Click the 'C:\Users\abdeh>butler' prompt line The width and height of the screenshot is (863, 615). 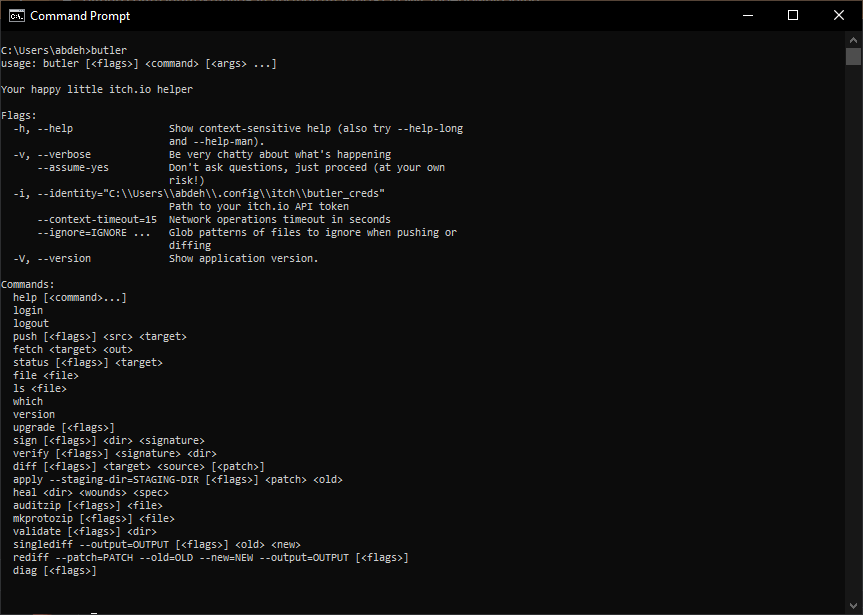pos(64,51)
